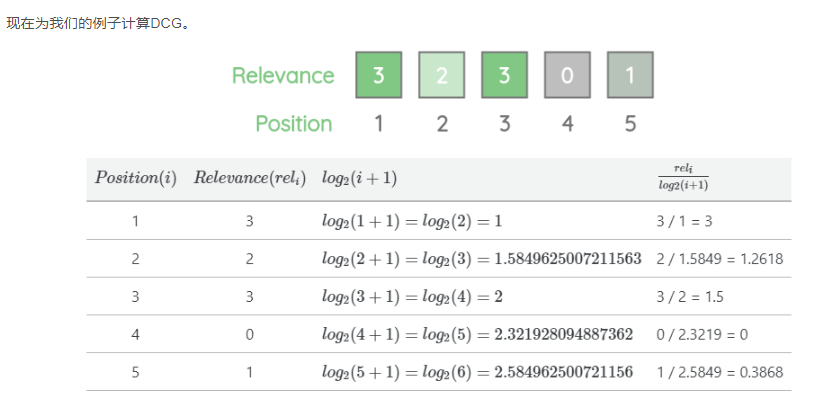Select the result cell 3 / 1 = 3

coord(684,221)
